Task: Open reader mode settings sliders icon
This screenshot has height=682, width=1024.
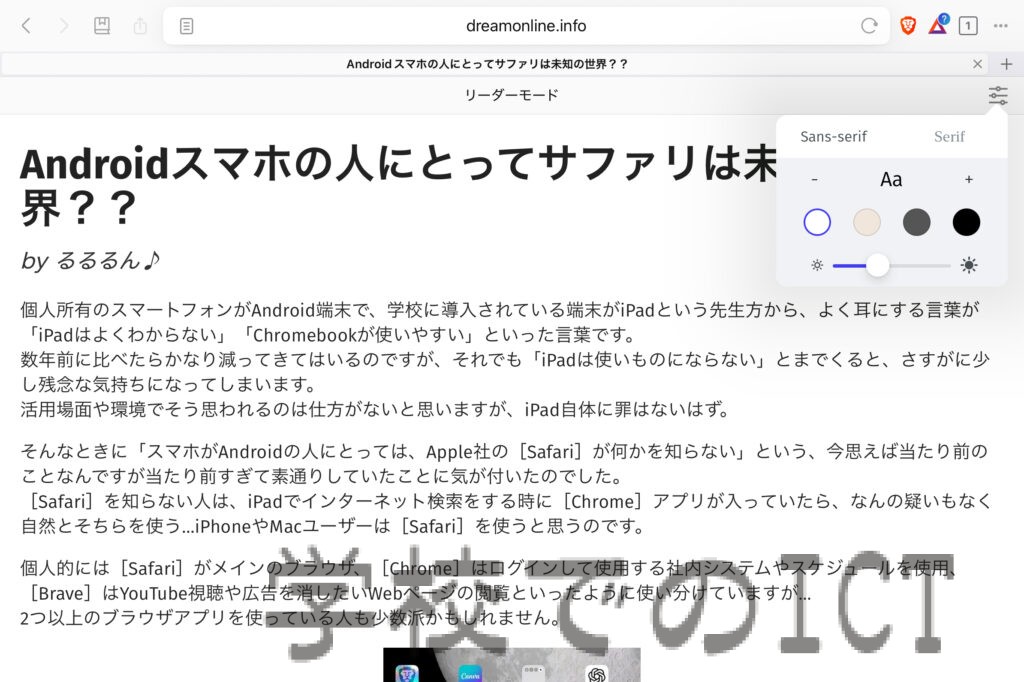Action: click(998, 95)
